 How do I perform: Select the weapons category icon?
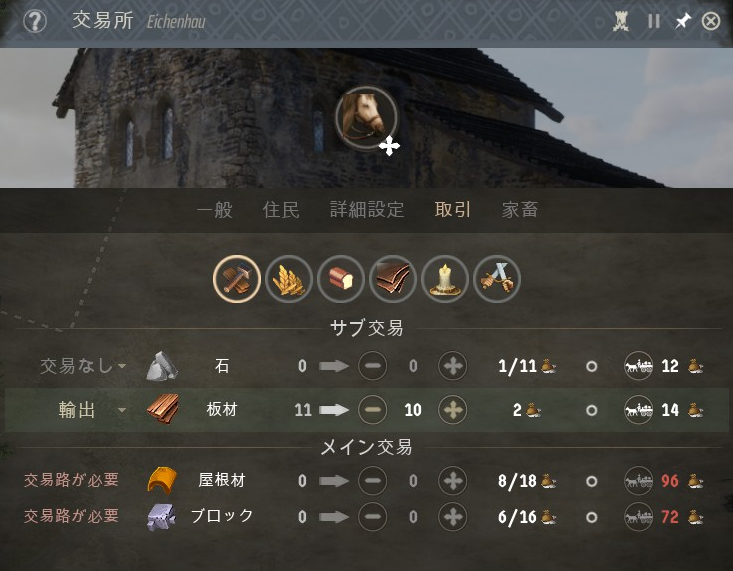point(496,279)
